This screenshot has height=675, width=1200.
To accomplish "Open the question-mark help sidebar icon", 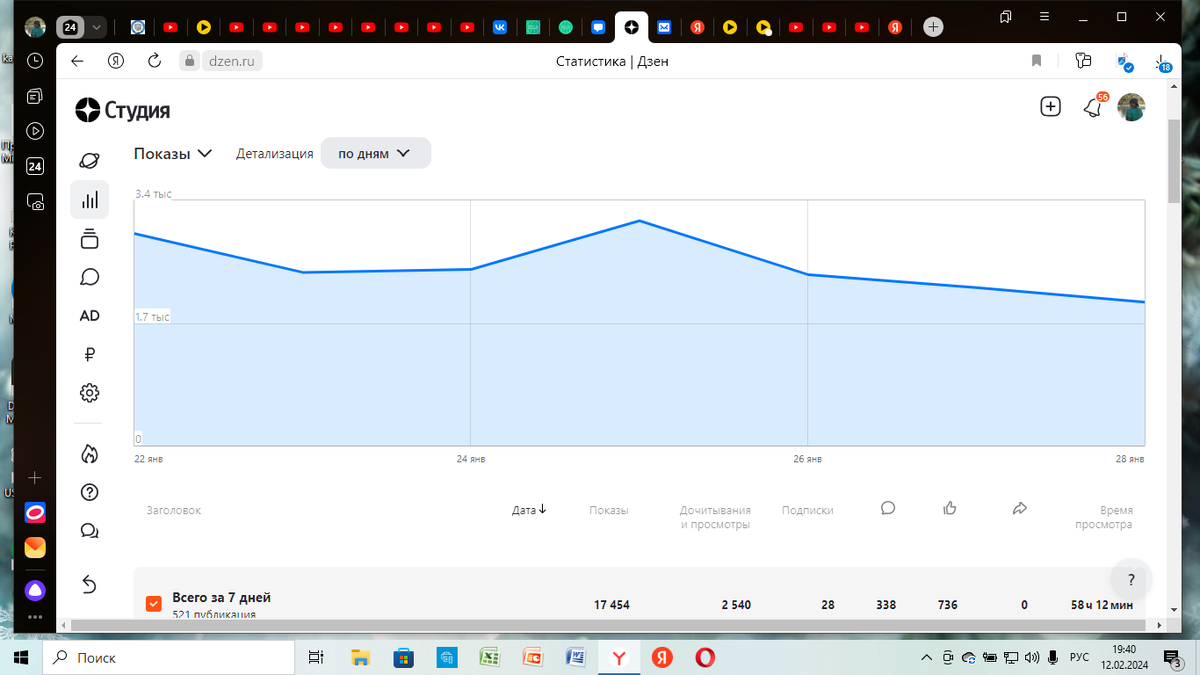I will click(89, 492).
